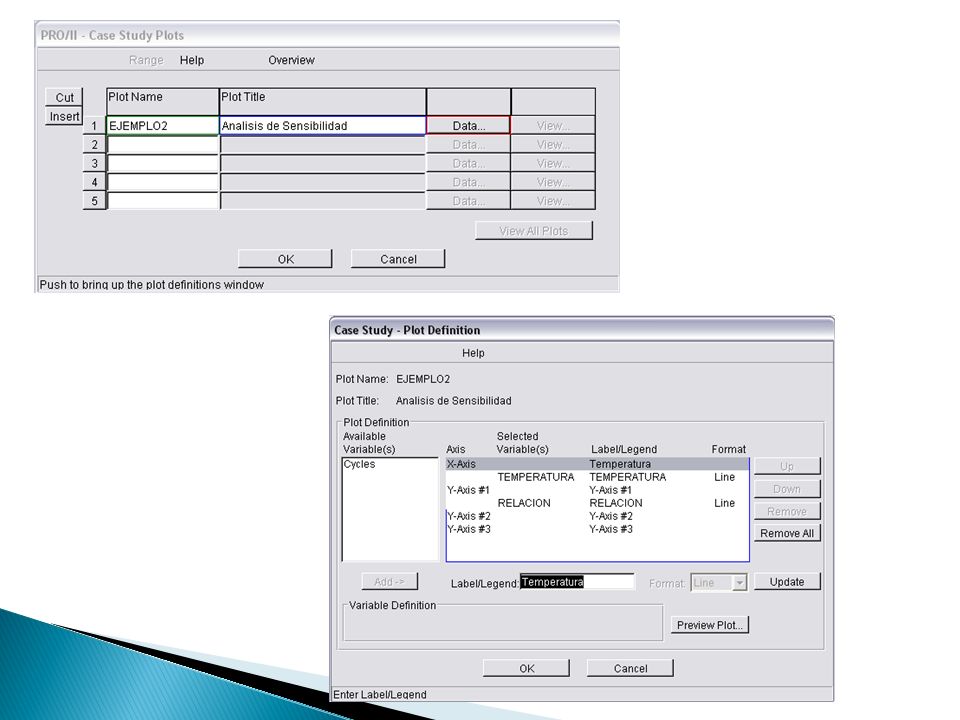Click Data button in row 3
The height and width of the screenshot is (720, 960).
[468, 163]
